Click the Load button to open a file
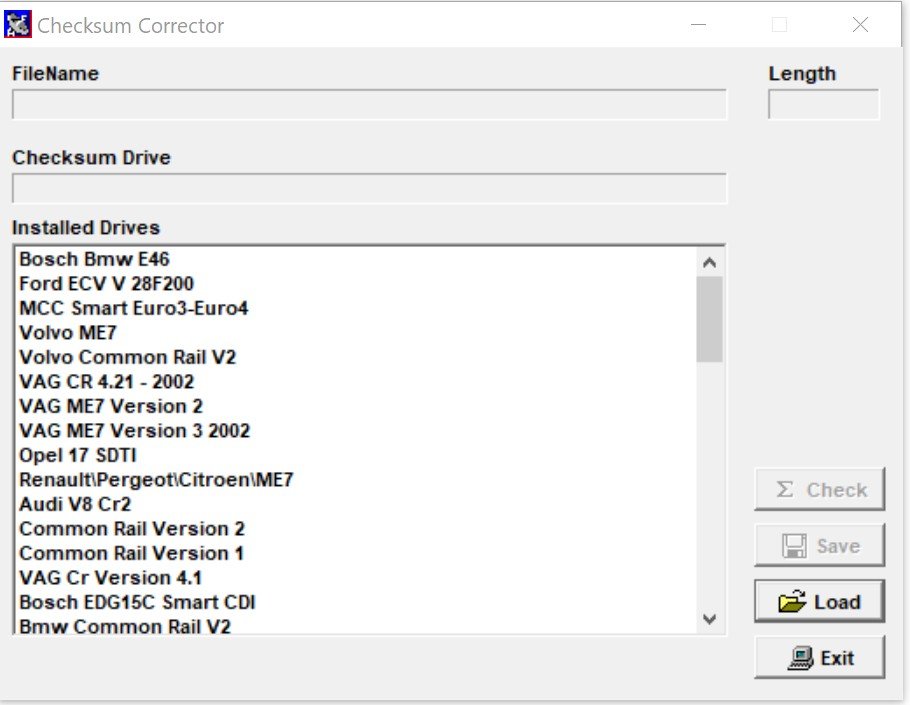 (819, 601)
